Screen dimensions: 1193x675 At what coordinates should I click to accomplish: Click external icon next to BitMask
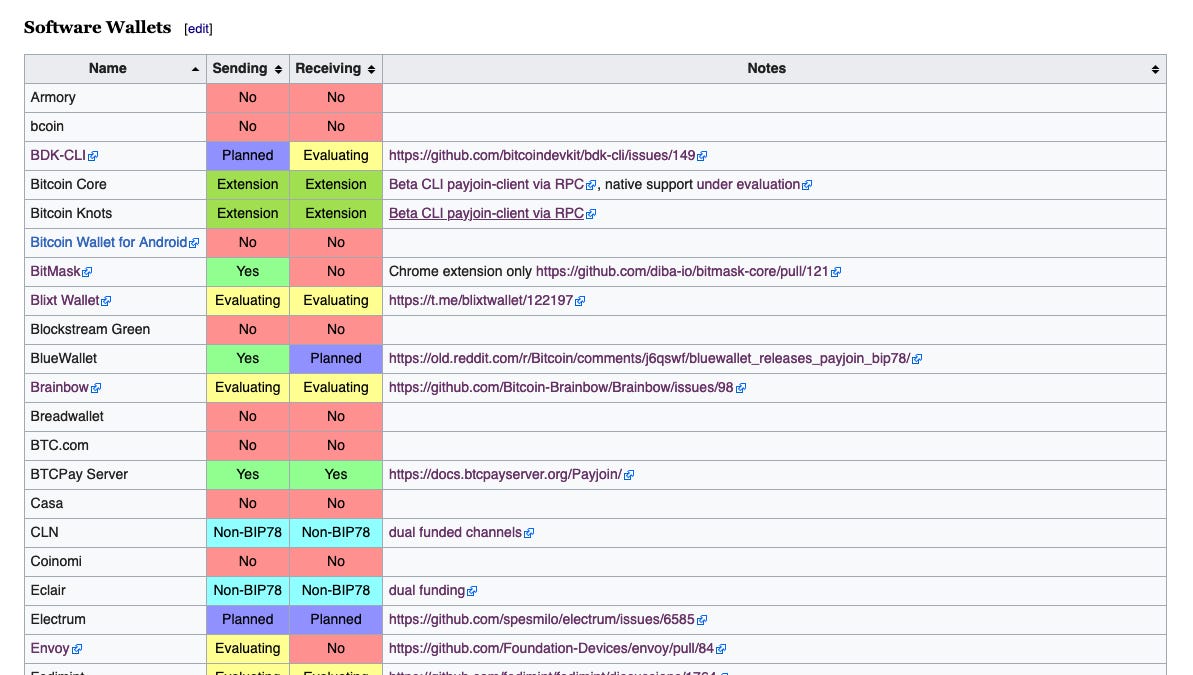(x=87, y=272)
